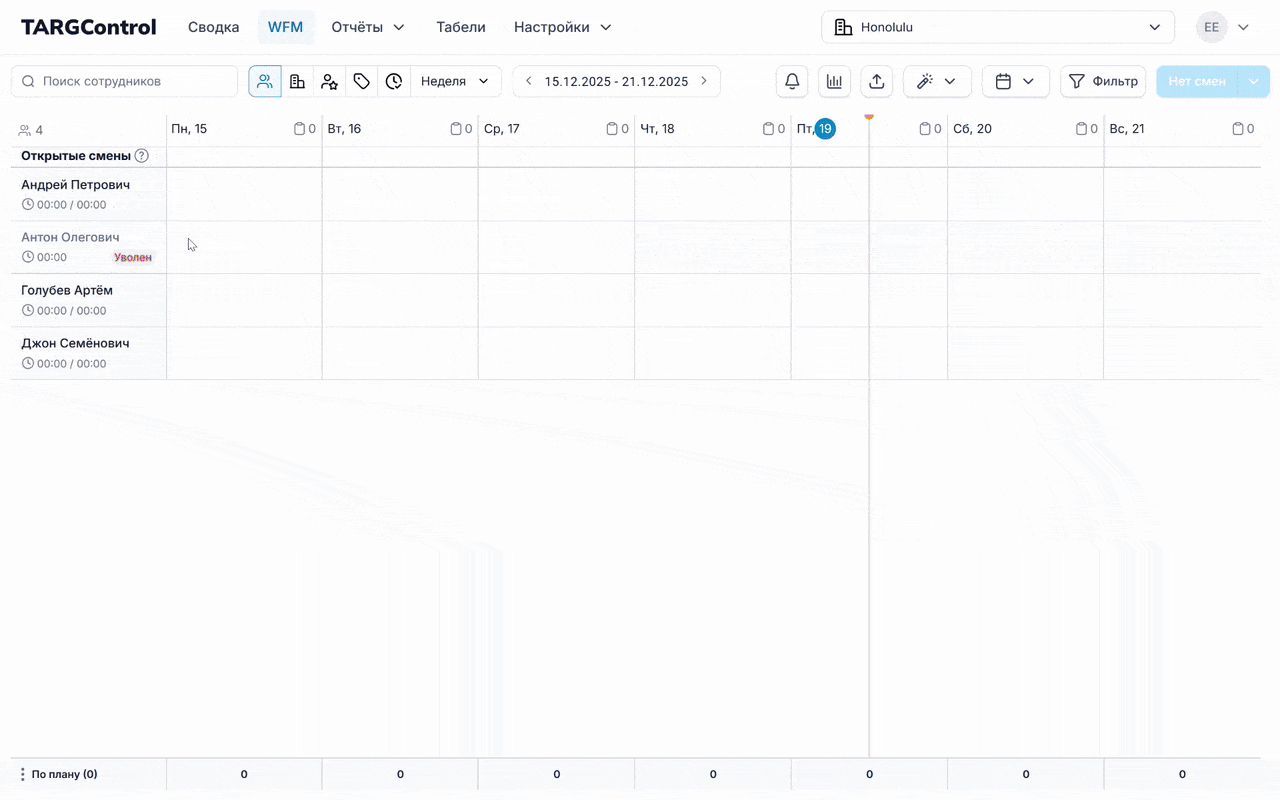Open the Табели tab
This screenshot has height=800, width=1280.
461,27
